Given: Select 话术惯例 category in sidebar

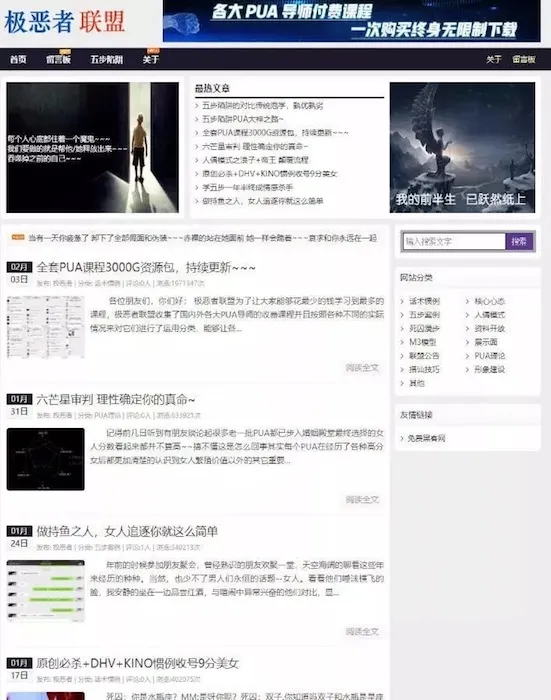Looking at the screenshot, I should tap(424, 301).
